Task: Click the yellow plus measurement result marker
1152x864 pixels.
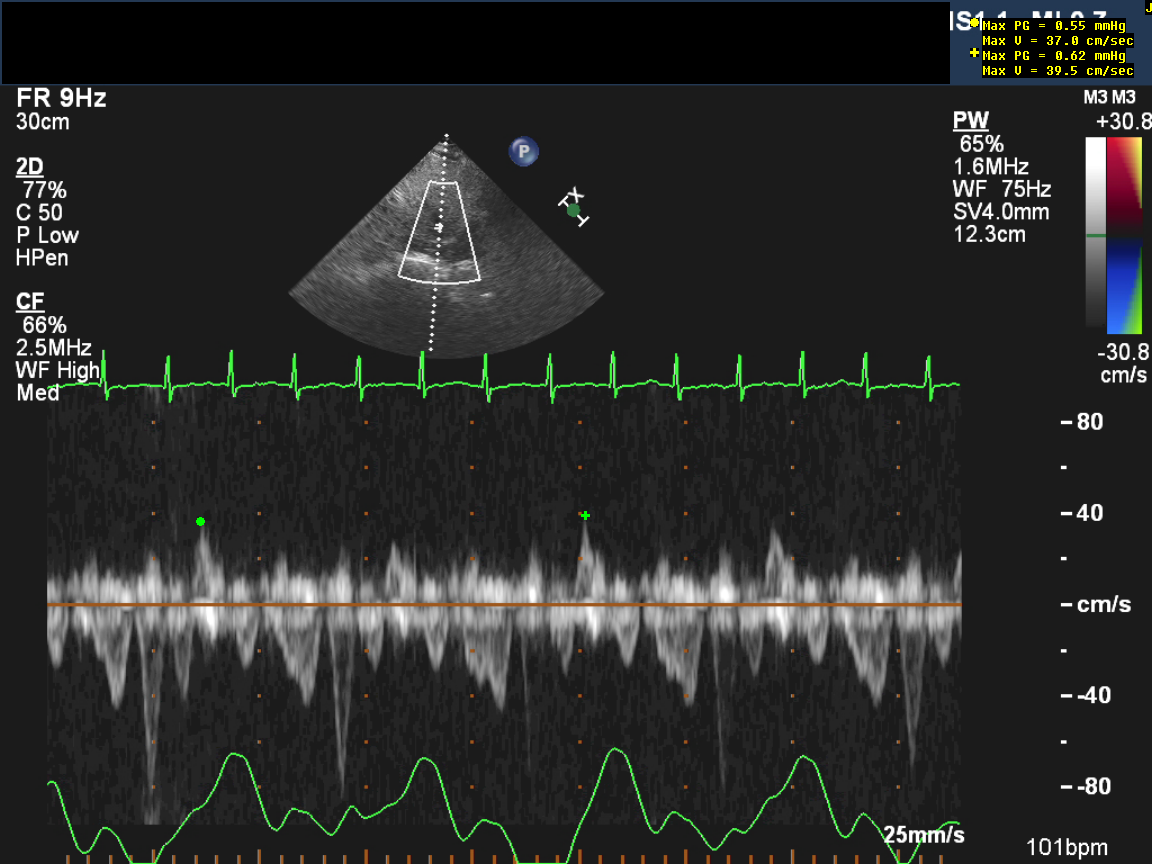Action: [x=975, y=53]
